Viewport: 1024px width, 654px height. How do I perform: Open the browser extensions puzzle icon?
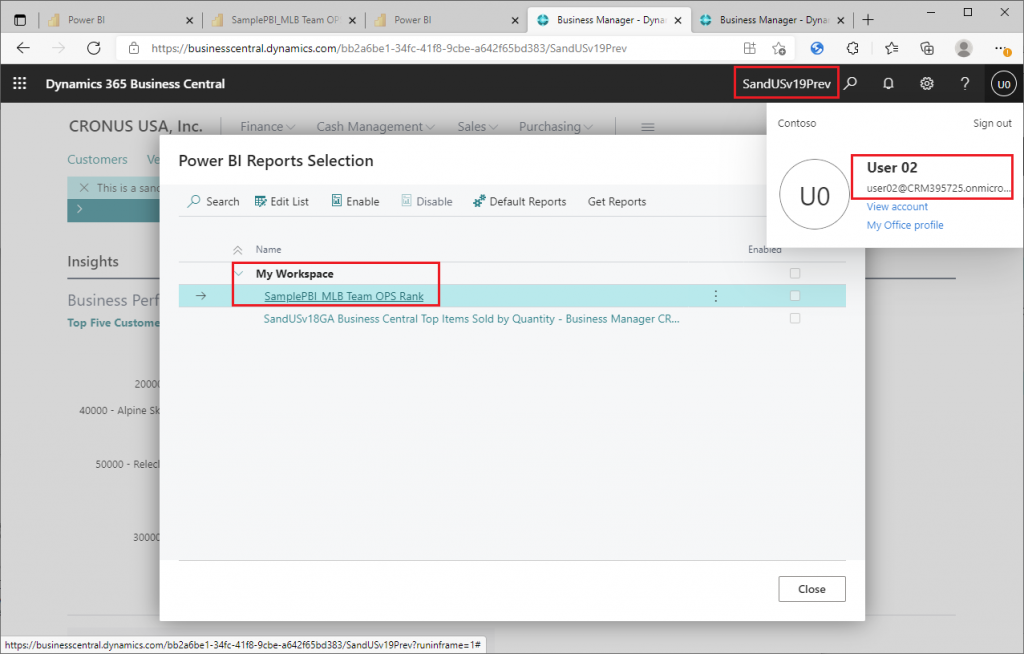click(x=852, y=48)
